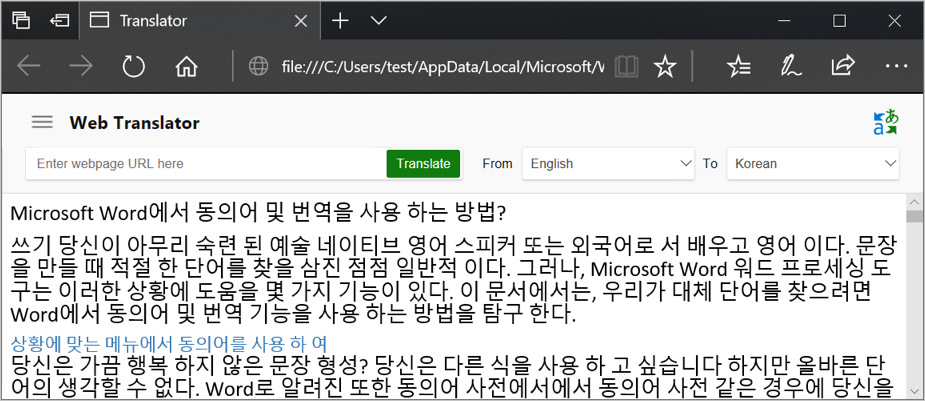This screenshot has width=925, height=401.
Task: Close the Translator tab
Action: click(300, 21)
